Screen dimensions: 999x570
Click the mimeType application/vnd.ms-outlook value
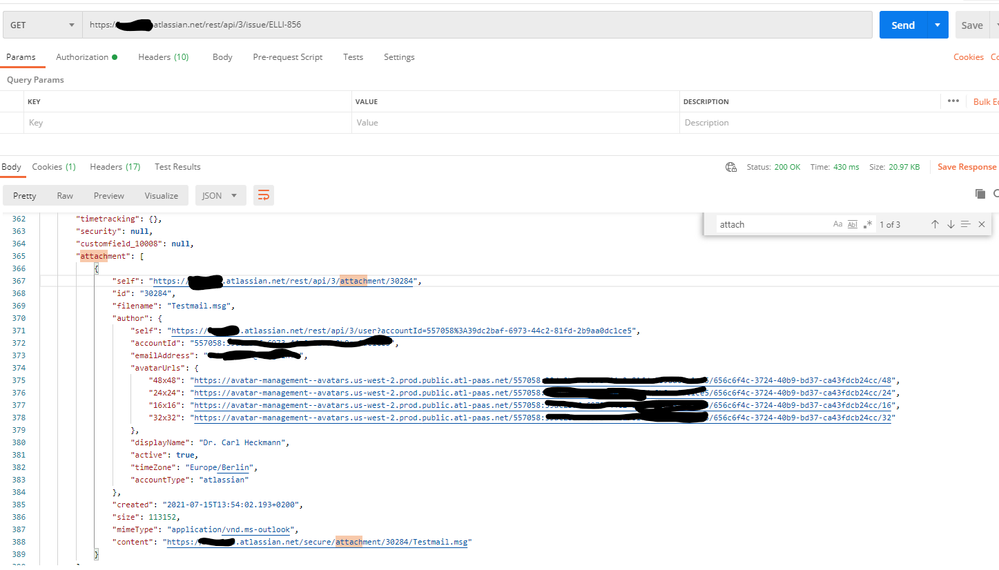(231, 529)
